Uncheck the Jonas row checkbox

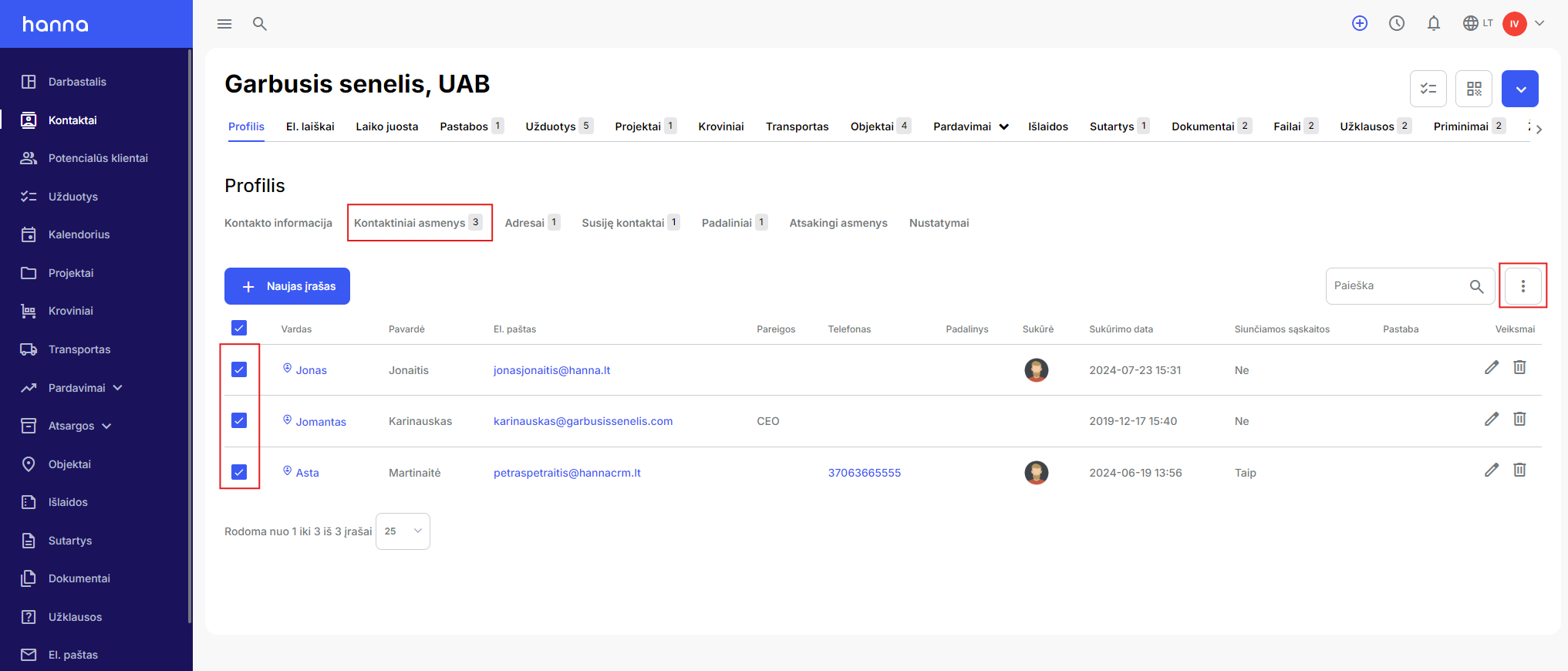click(x=239, y=369)
